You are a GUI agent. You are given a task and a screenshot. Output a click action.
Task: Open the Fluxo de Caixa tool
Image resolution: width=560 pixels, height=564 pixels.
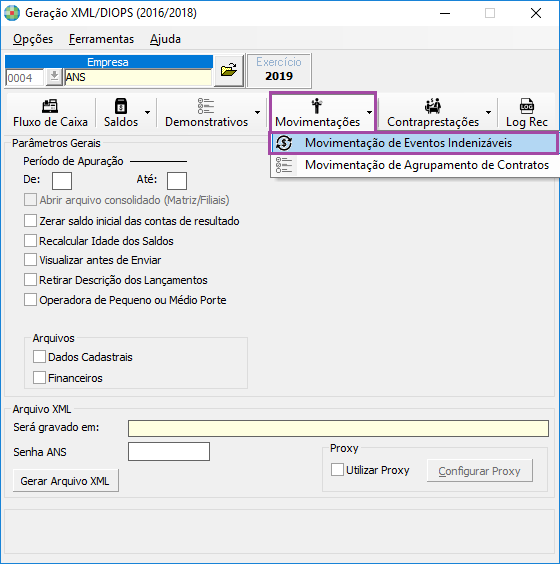[50, 113]
